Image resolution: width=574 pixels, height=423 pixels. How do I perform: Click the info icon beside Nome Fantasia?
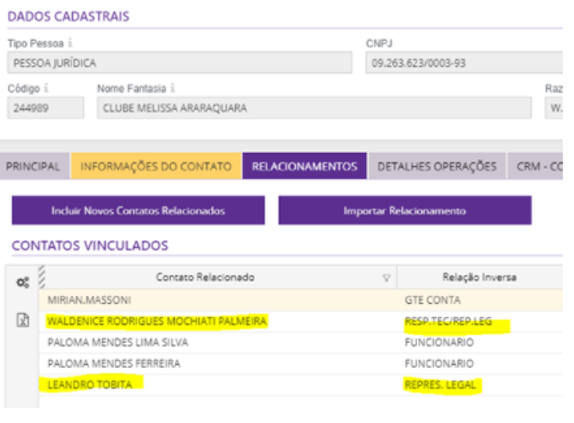point(172,88)
